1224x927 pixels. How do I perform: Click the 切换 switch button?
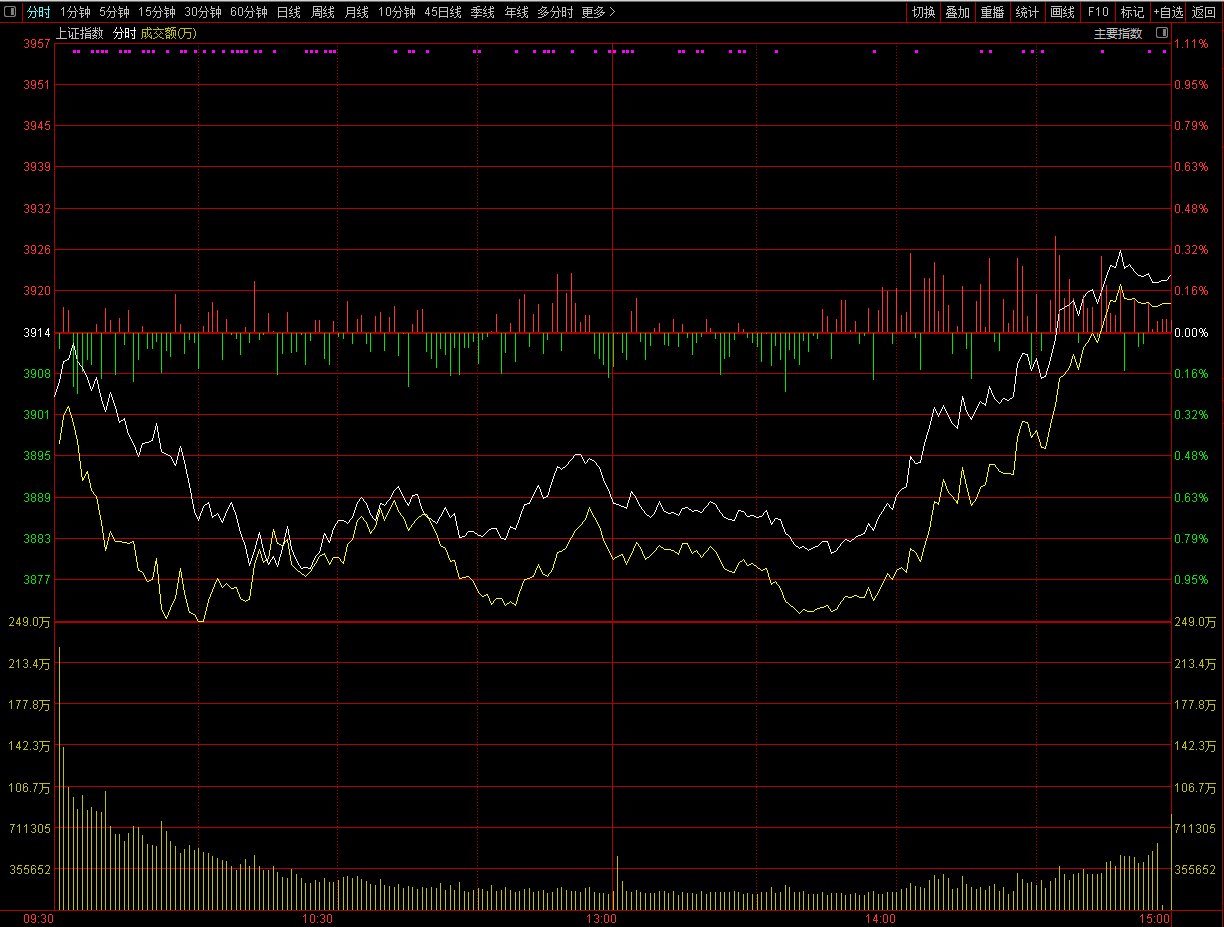(923, 12)
